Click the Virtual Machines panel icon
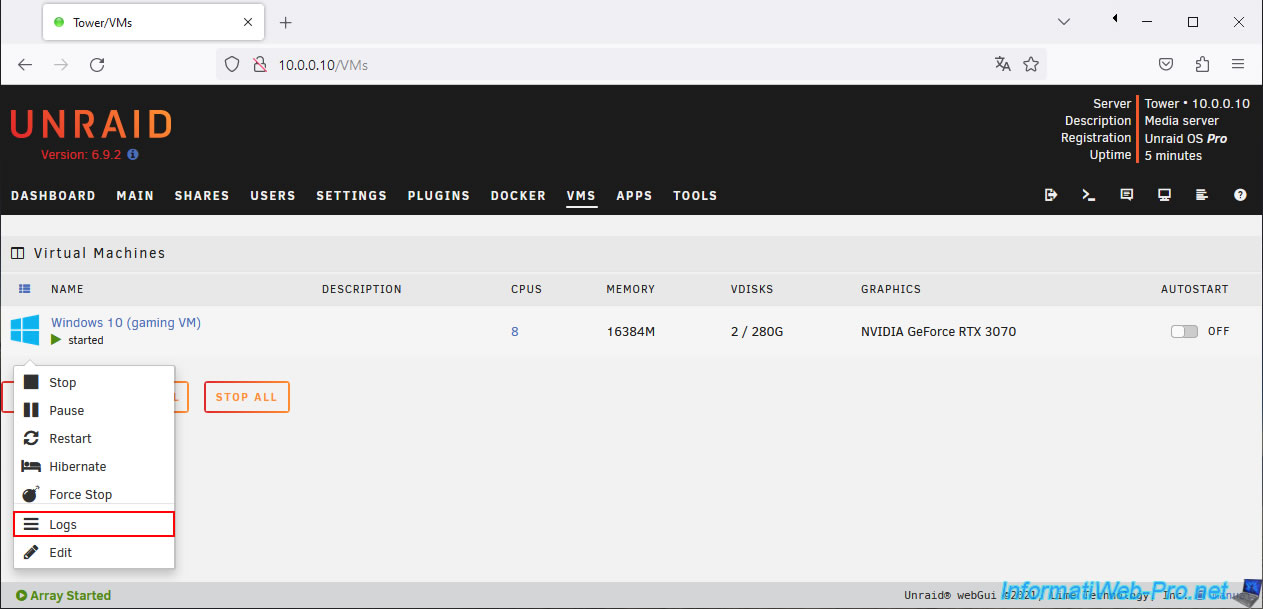Image resolution: width=1263 pixels, height=609 pixels. (18, 253)
